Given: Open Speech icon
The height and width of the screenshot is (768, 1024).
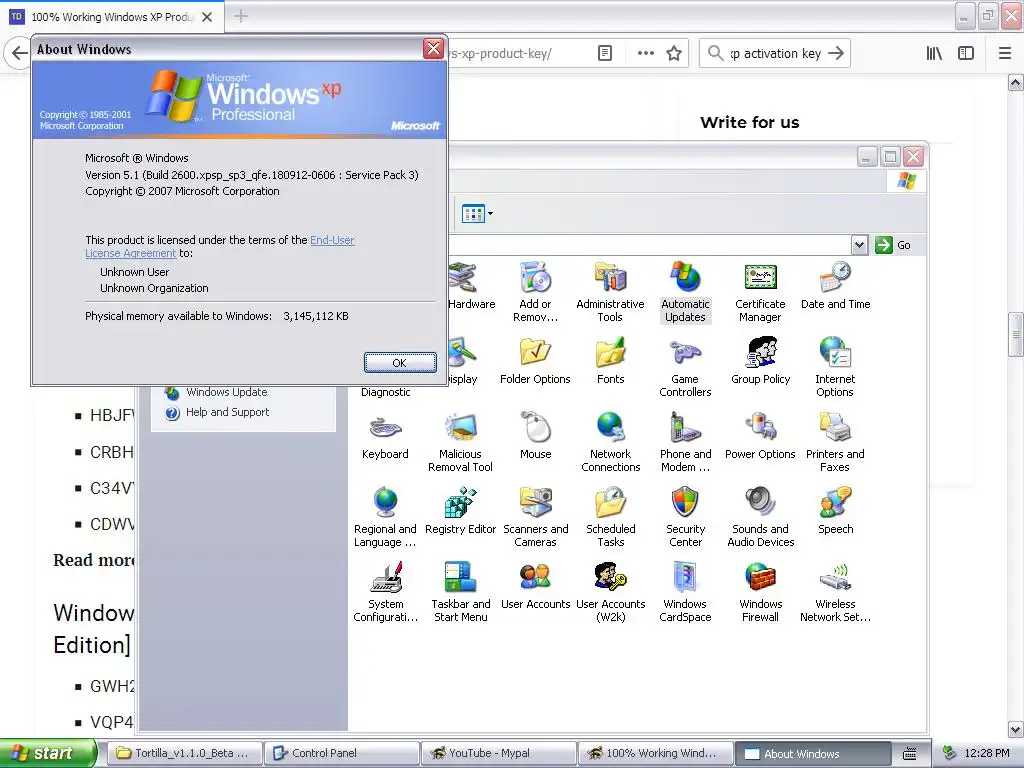Looking at the screenshot, I should pyautogui.click(x=835, y=511).
